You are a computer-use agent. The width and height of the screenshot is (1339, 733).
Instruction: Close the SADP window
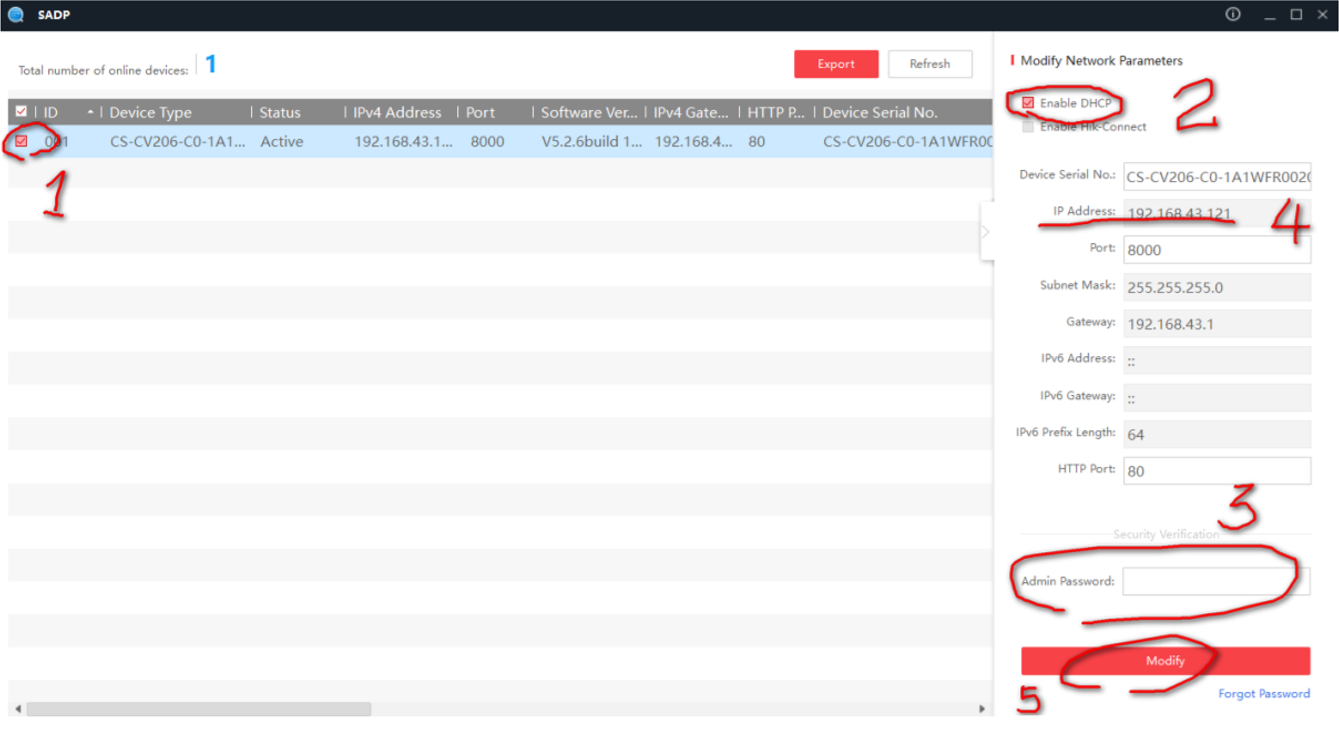[x=1322, y=15]
